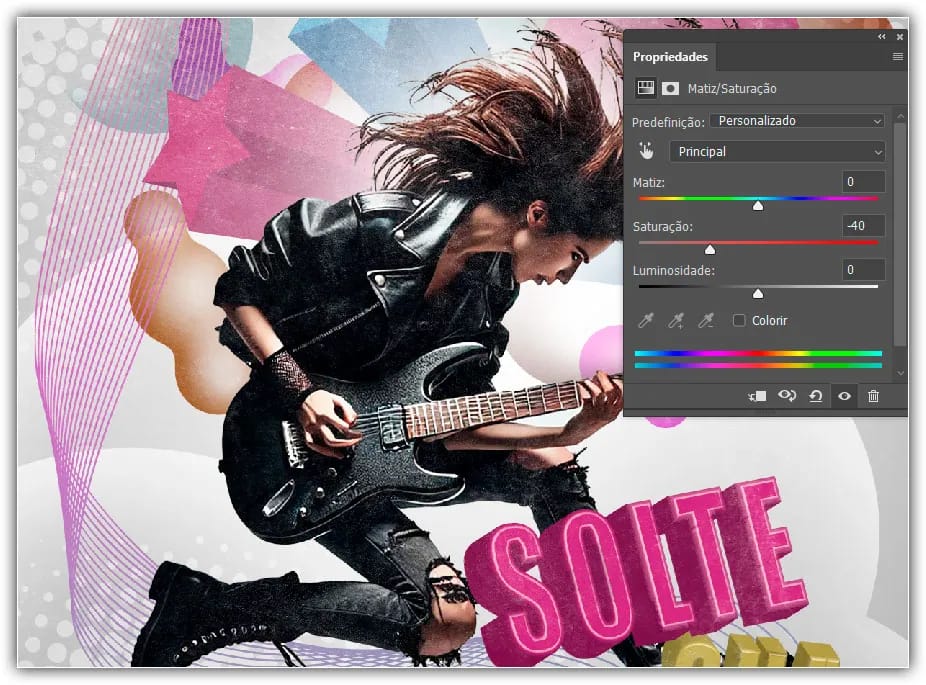The height and width of the screenshot is (685, 926).
Task: Click the Saturação label
Action: [x=663, y=227]
